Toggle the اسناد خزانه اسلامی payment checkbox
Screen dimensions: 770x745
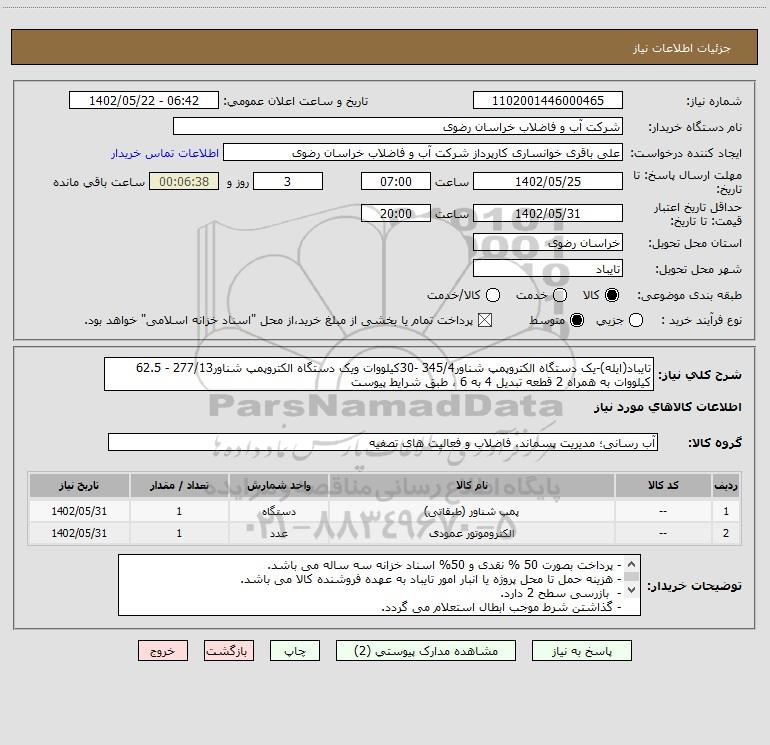coord(485,320)
